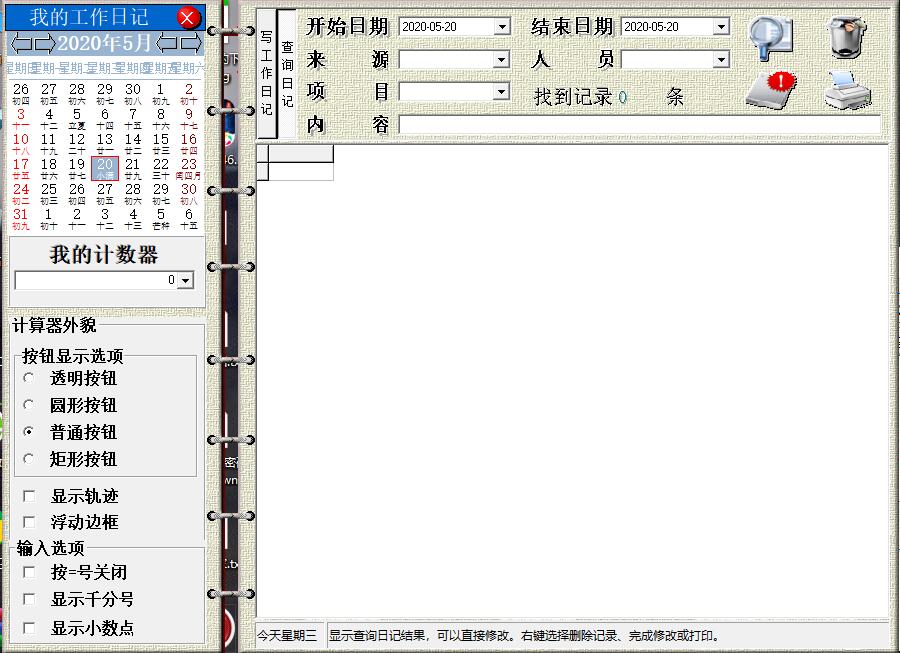Close the 我的工作日记 panel with red X
This screenshot has height=653, width=900.
[188, 17]
